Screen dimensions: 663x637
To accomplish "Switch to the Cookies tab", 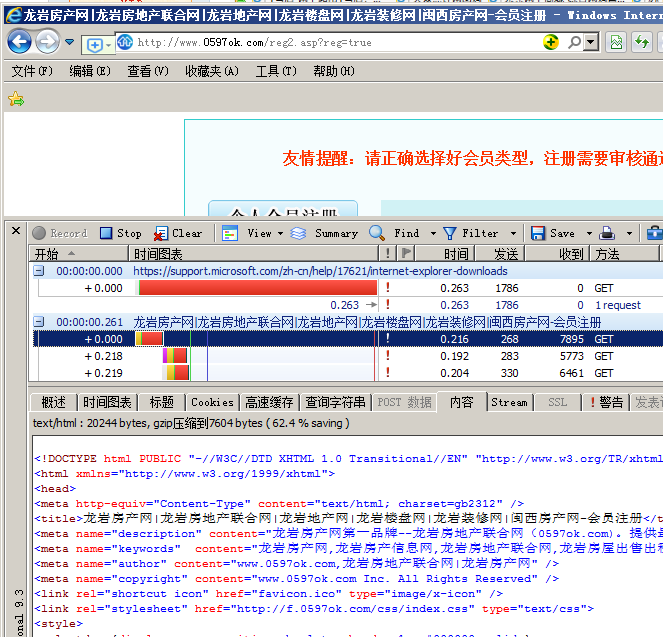I will [x=212, y=402].
